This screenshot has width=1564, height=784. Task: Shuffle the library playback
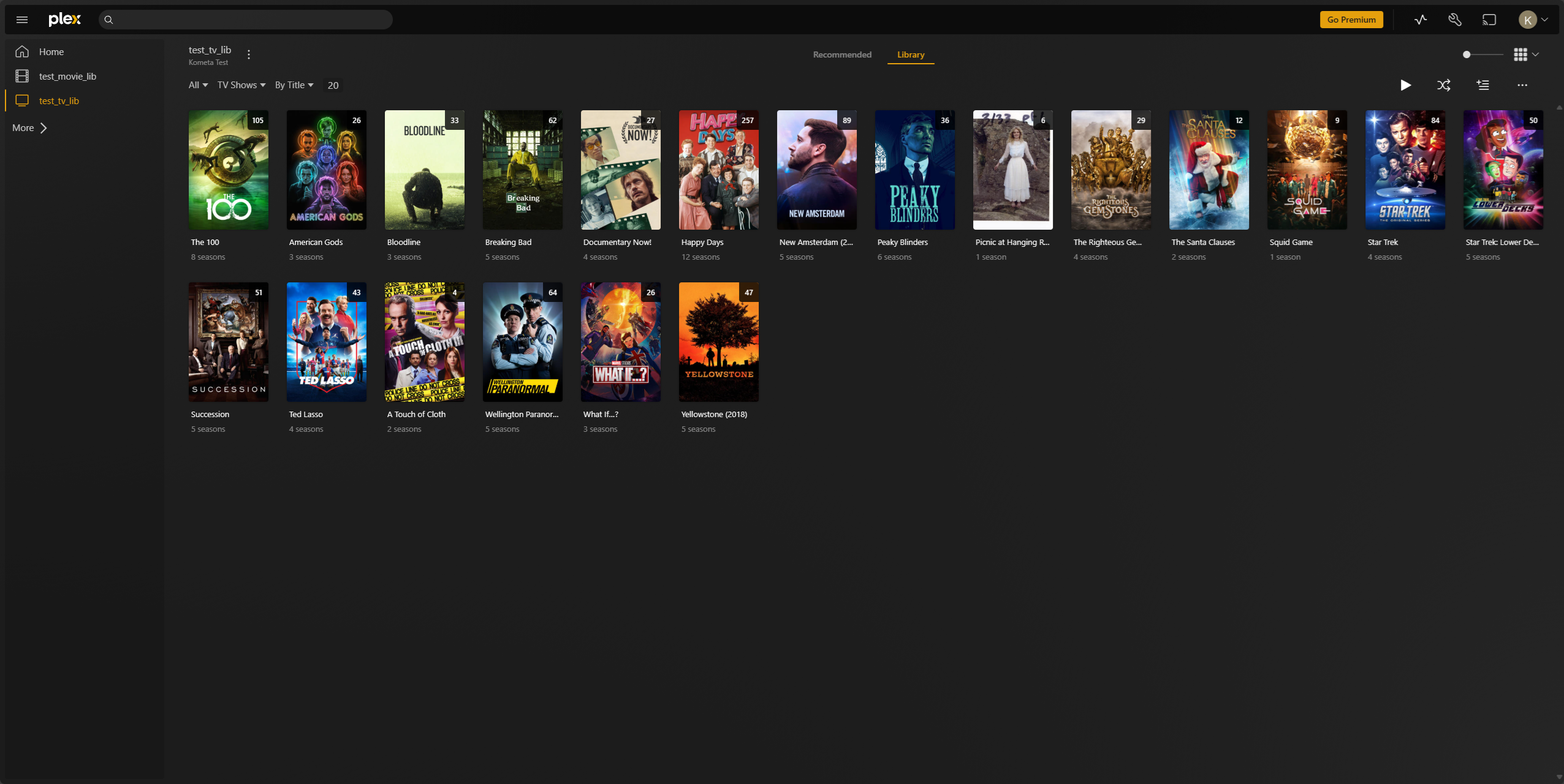1444,85
